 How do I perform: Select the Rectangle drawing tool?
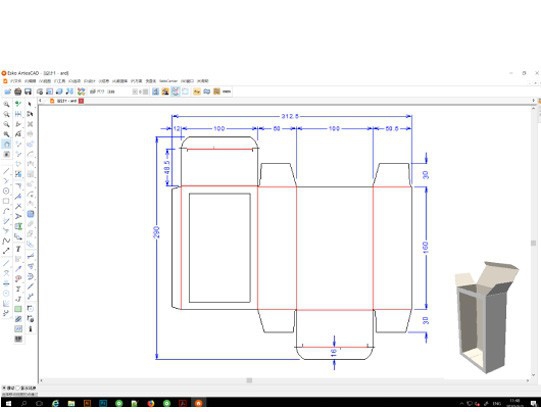pyautogui.click(x=6, y=201)
